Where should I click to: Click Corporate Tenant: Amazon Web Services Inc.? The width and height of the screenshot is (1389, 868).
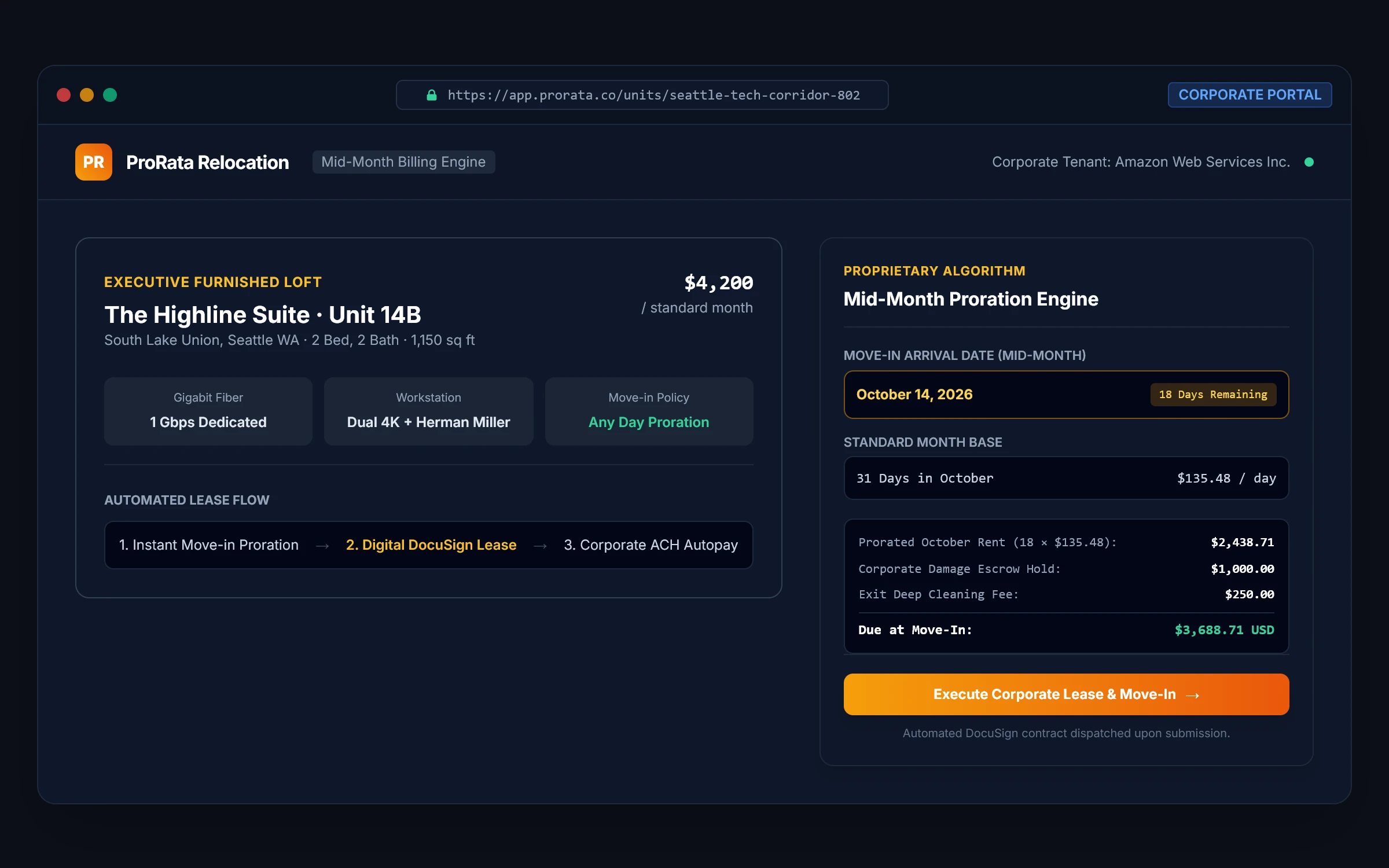coord(1141,162)
